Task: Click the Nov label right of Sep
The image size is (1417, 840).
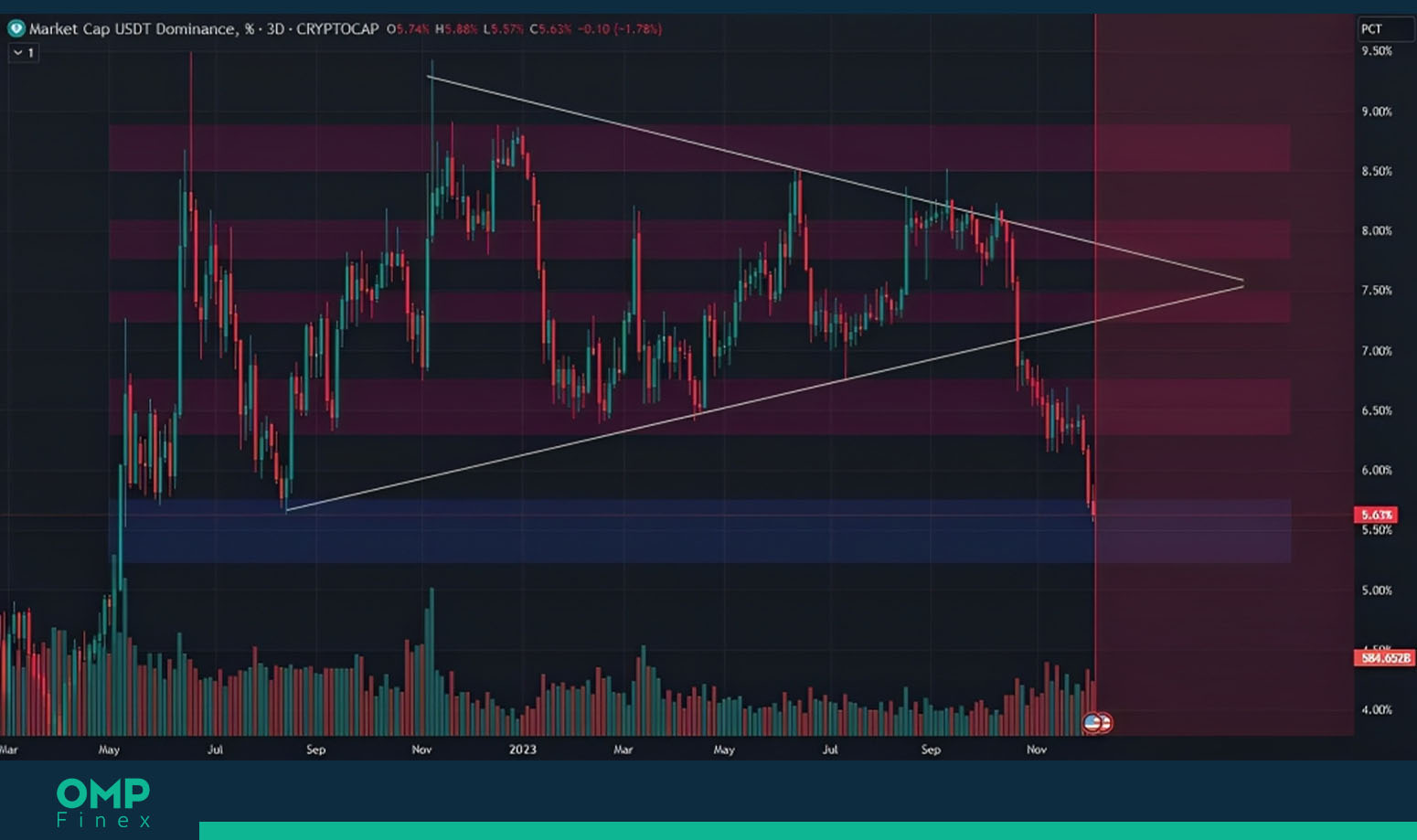Action: [x=1036, y=750]
